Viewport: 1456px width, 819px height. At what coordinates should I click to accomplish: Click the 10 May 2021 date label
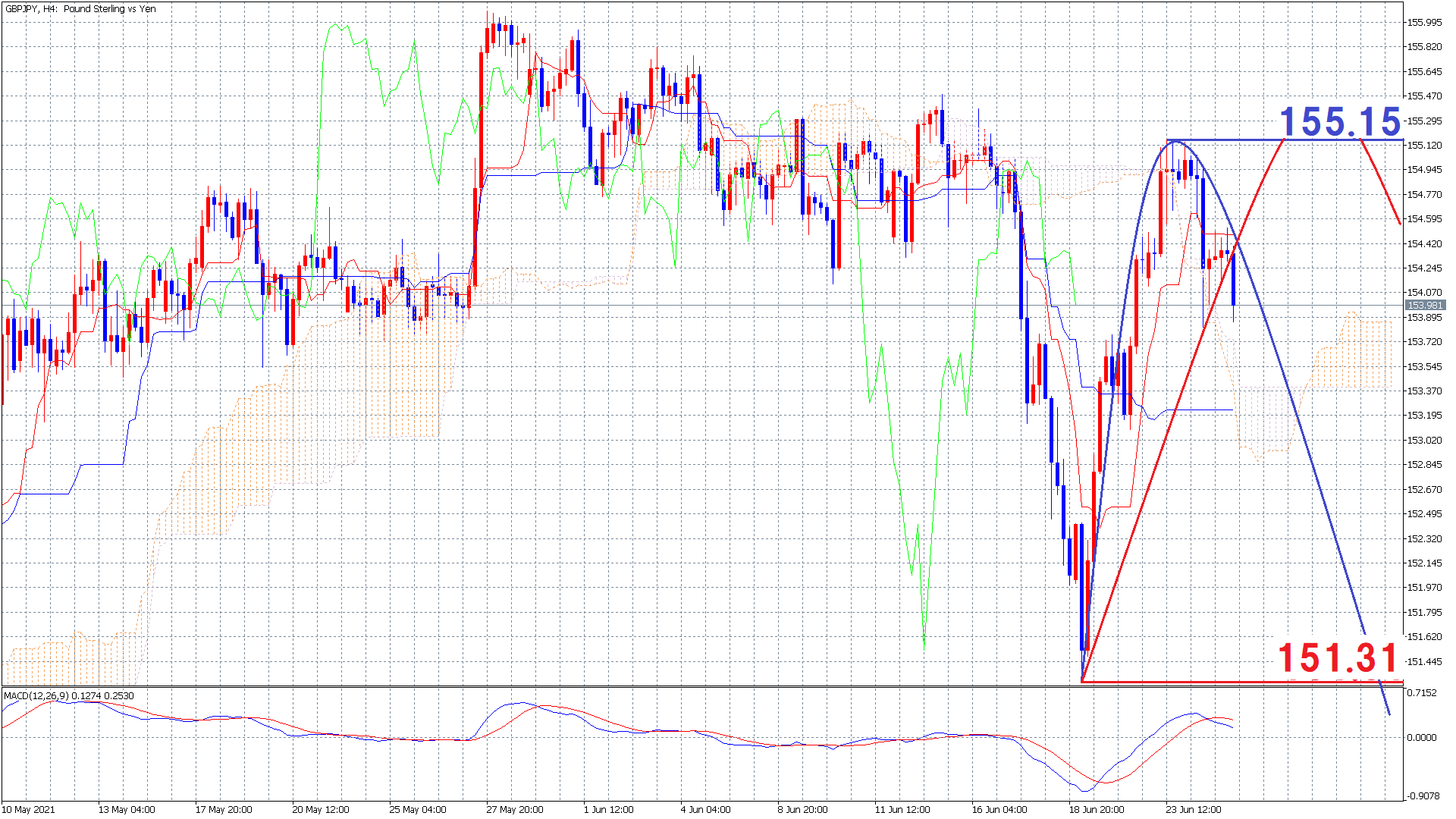click(29, 809)
